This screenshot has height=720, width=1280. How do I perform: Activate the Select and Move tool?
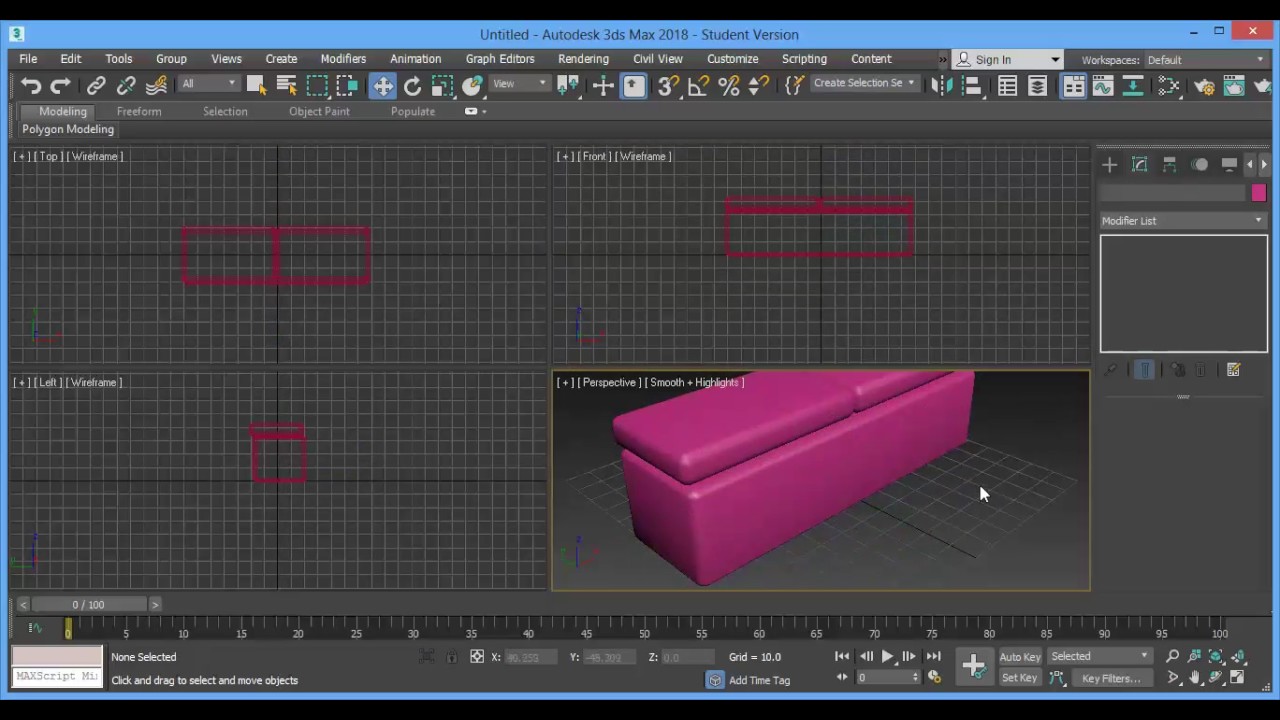tap(383, 86)
